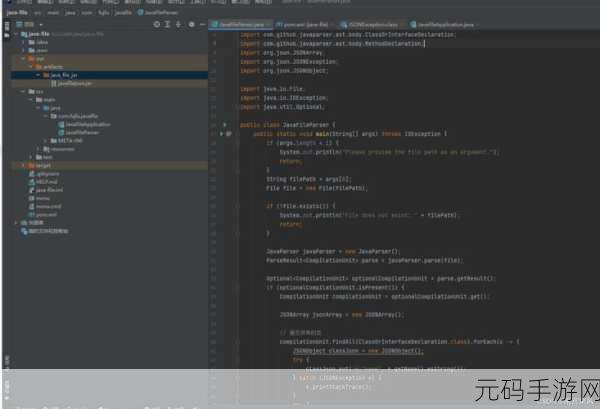Click the run gutter arrow beside class JavaFileParser
The width and height of the screenshot is (600, 409).
(225, 125)
